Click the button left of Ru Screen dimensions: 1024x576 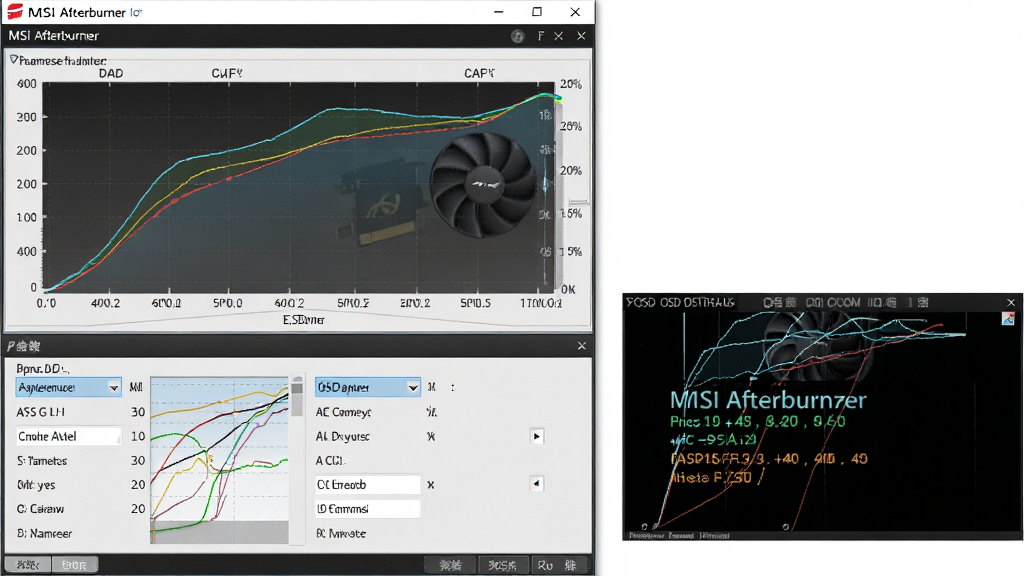point(503,565)
